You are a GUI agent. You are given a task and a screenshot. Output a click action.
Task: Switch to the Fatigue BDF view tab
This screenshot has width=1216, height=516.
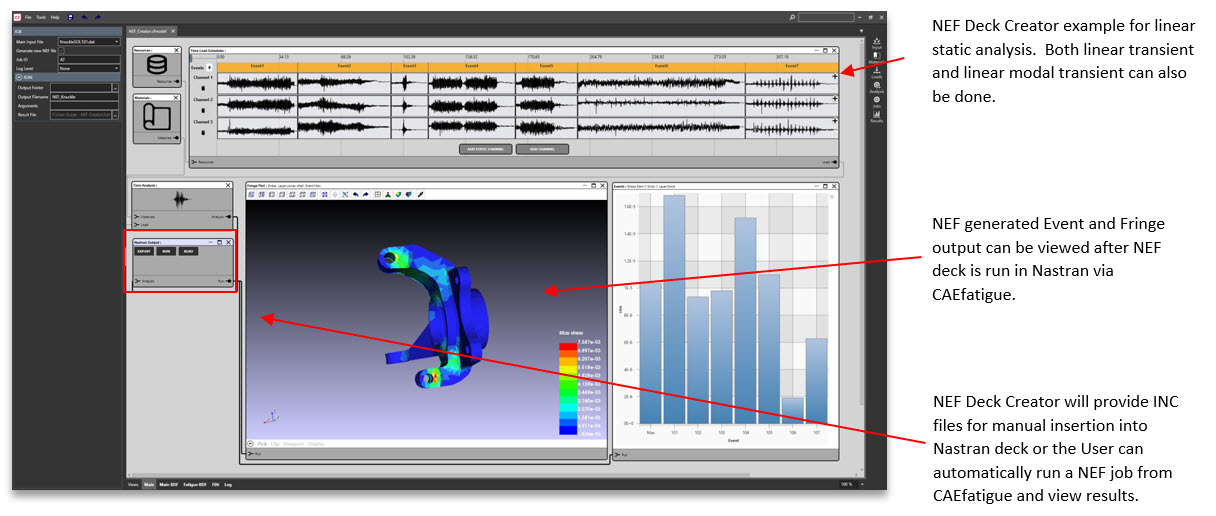[195, 484]
